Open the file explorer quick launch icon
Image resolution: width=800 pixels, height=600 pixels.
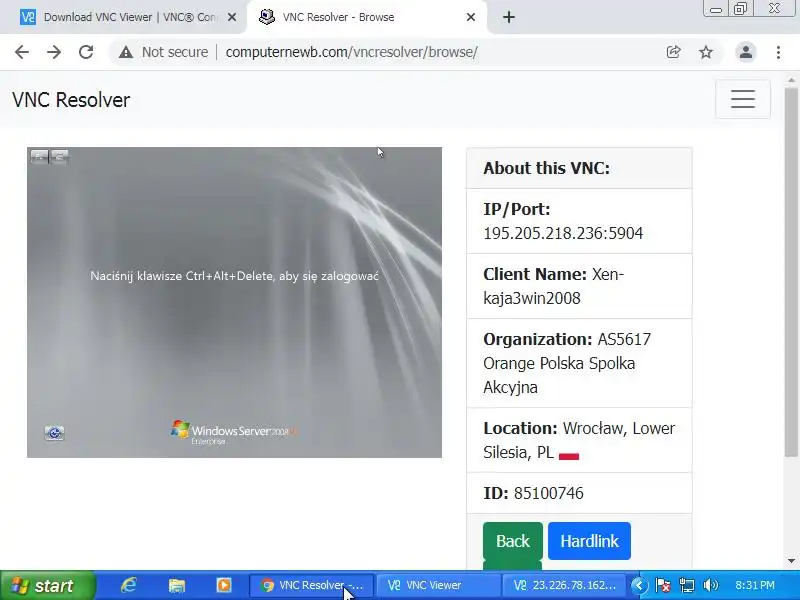tap(177, 585)
